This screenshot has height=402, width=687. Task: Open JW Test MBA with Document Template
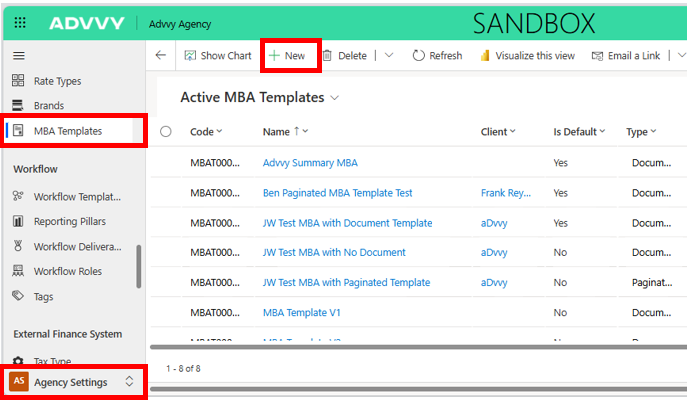click(347, 223)
